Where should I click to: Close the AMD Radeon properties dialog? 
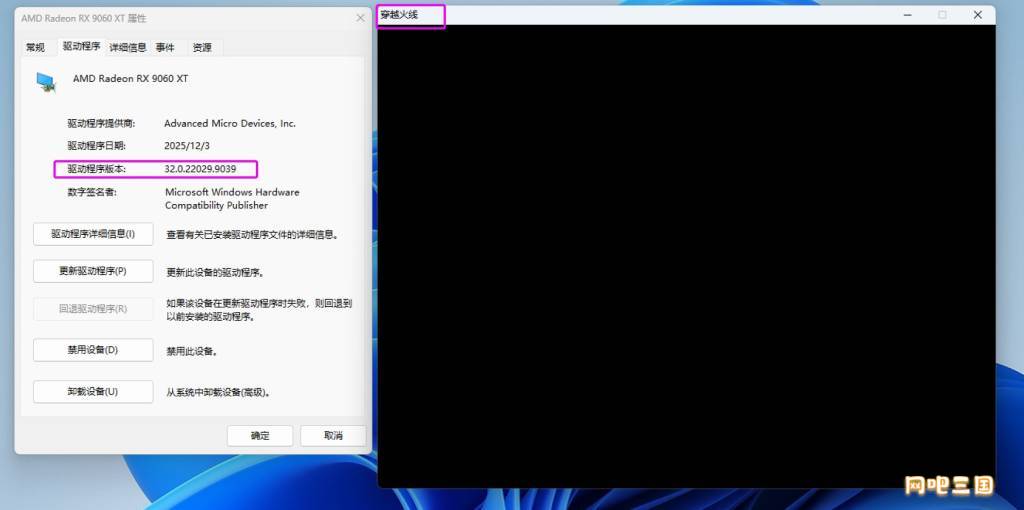point(360,18)
